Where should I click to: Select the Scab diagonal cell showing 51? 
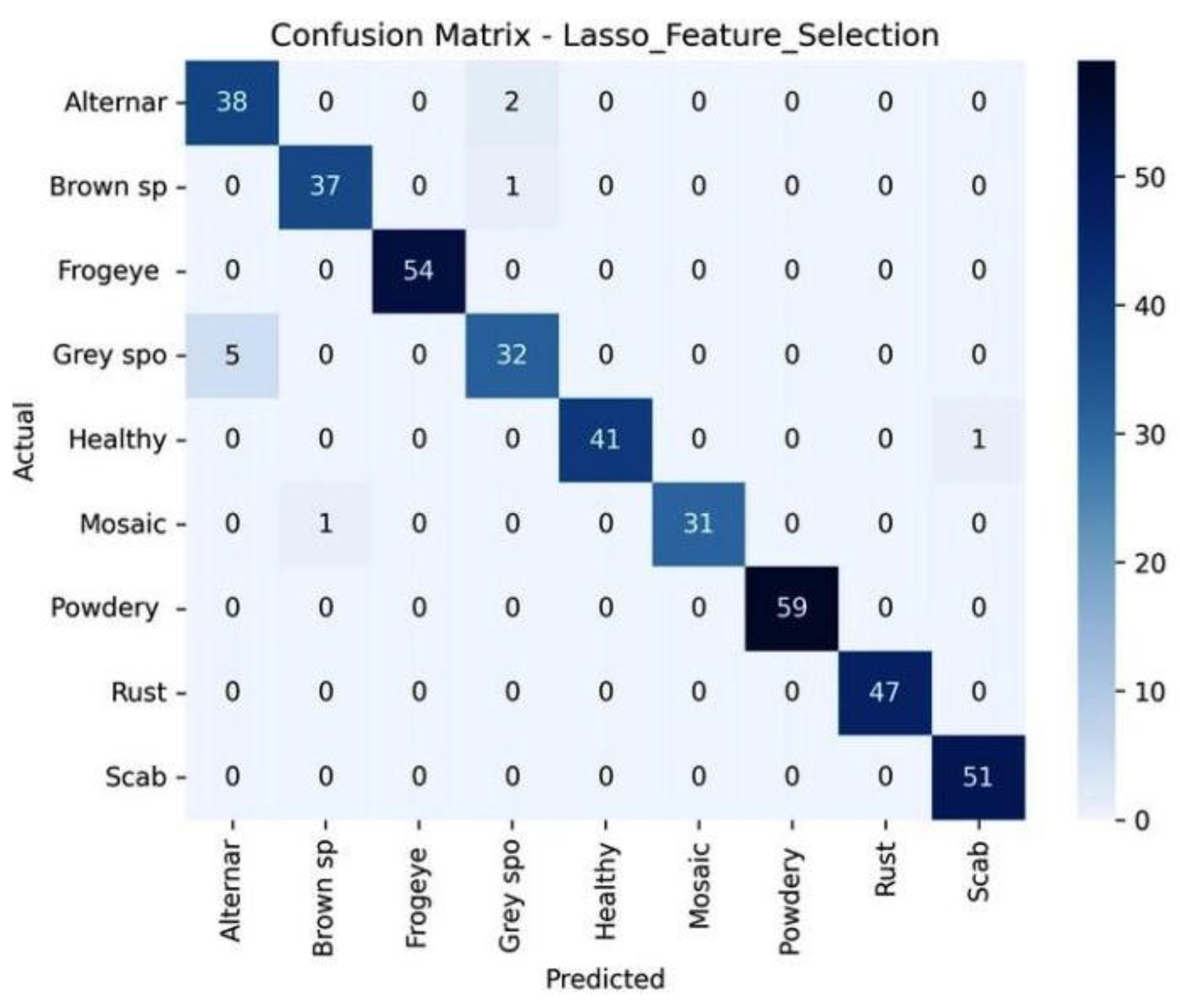978,777
